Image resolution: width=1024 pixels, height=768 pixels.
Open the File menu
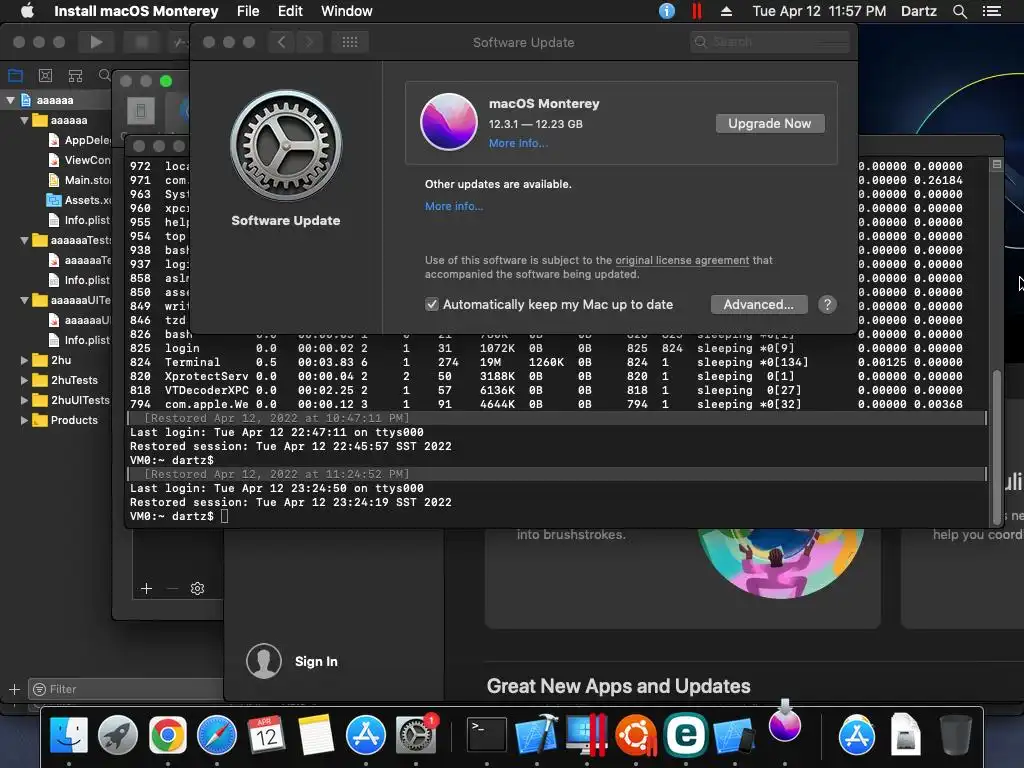coord(248,11)
